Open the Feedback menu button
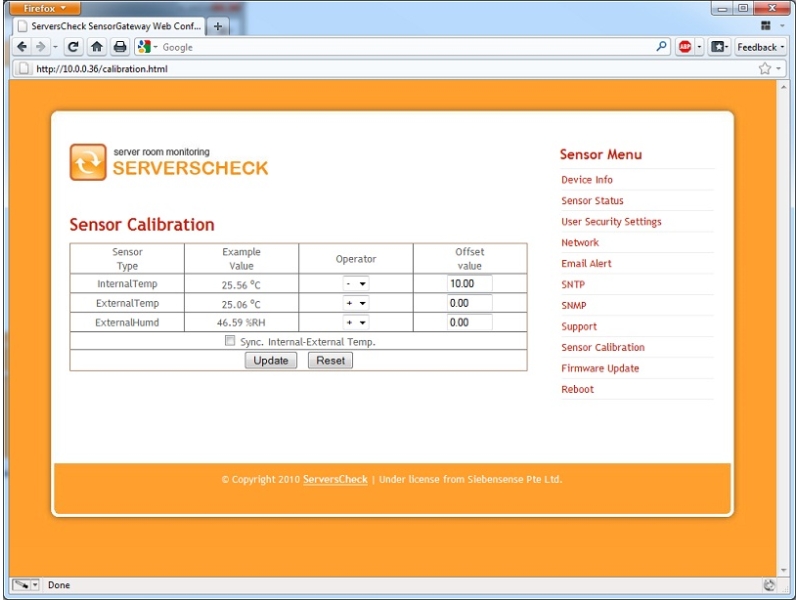 click(x=760, y=47)
